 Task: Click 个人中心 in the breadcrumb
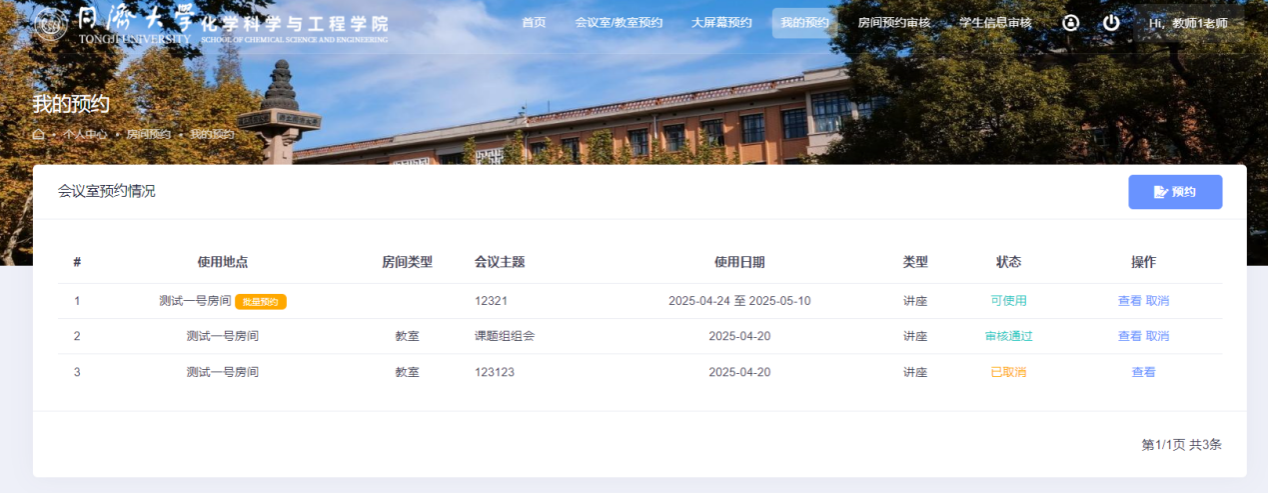tap(84, 134)
